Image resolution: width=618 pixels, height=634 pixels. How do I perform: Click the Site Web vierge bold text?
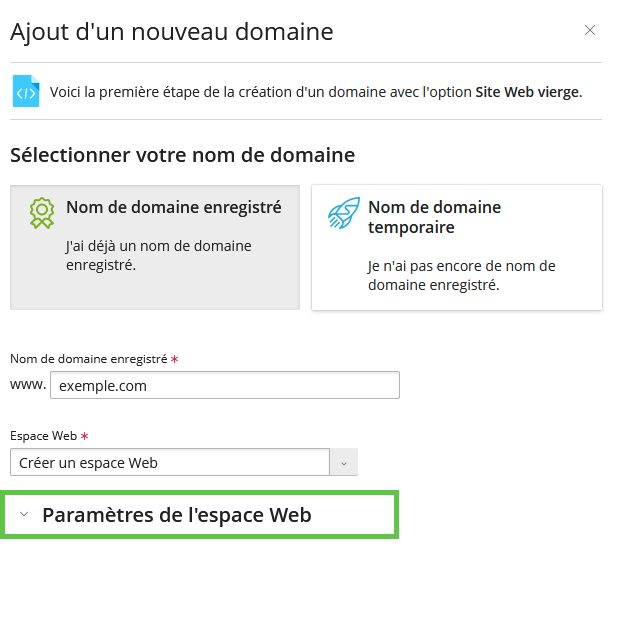click(x=528, y=92)
